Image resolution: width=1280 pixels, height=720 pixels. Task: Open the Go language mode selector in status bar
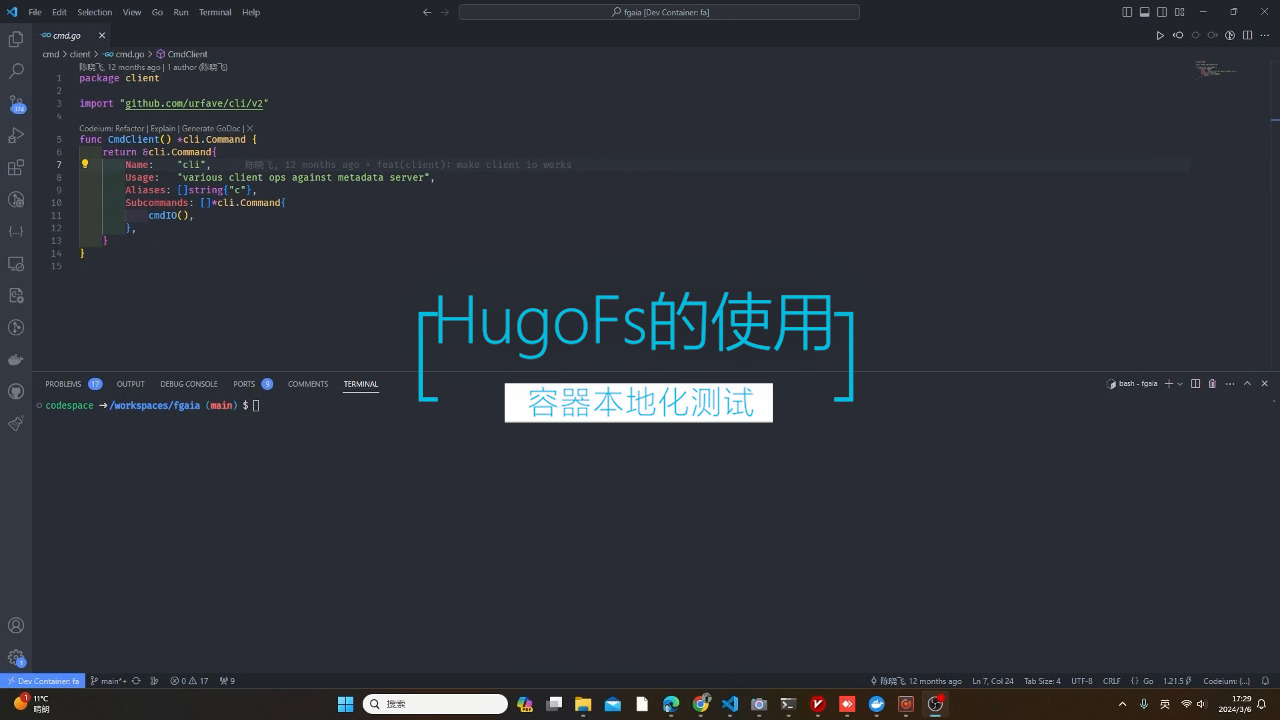pyautogui.click(x=1148, y=681)
